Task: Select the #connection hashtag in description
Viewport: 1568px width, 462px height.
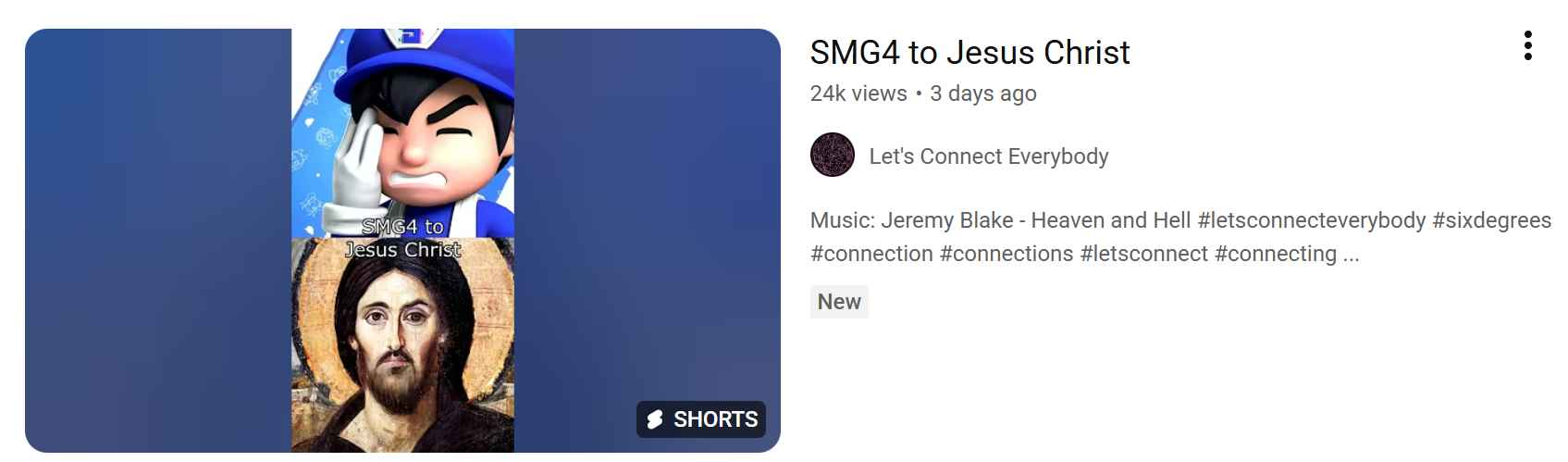Action: click(x=870, y=254)
